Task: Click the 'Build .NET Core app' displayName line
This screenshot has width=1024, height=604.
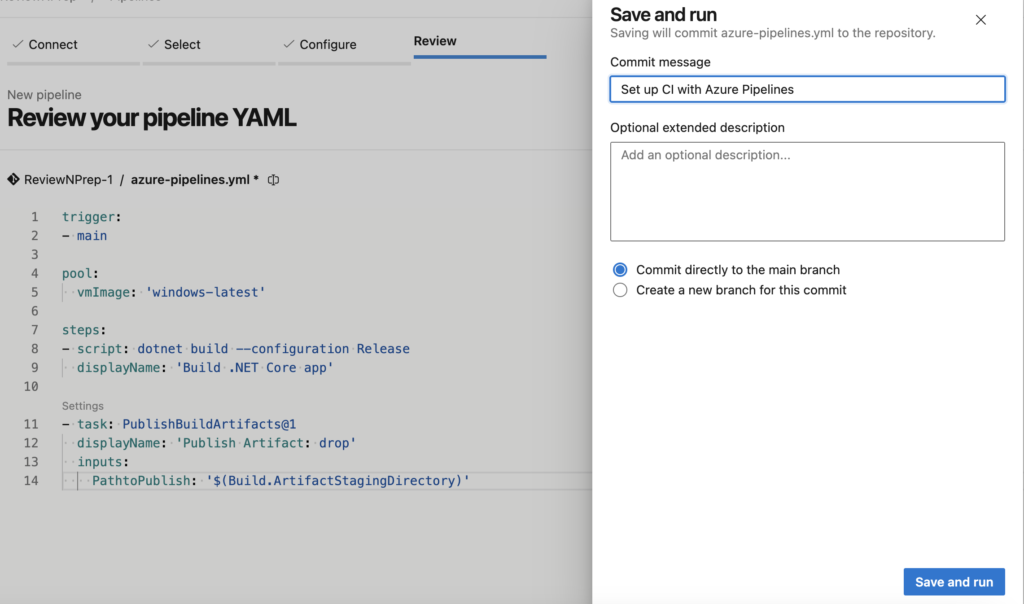Action: [x=205, y=368]
